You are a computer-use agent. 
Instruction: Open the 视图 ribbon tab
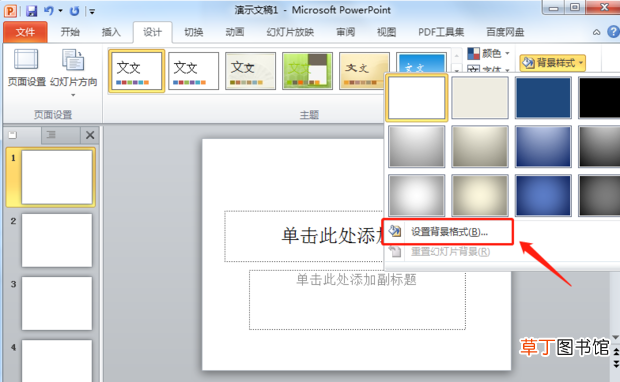click(387, 32)
